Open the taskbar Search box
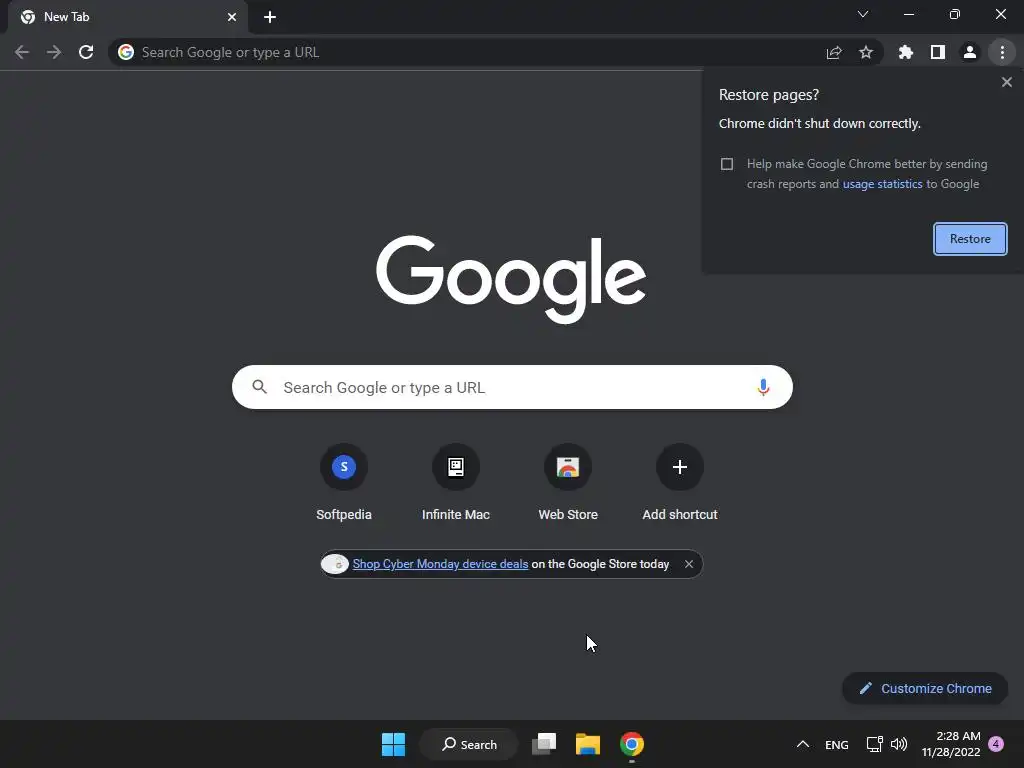1024x768 pixels. (469, 744)
